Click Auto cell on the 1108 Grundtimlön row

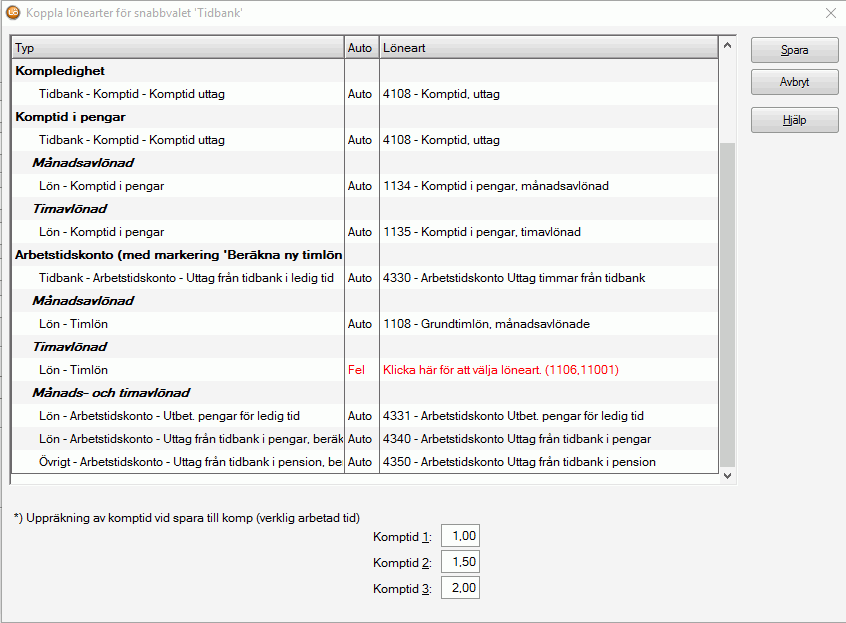click(x=360, y=324)
